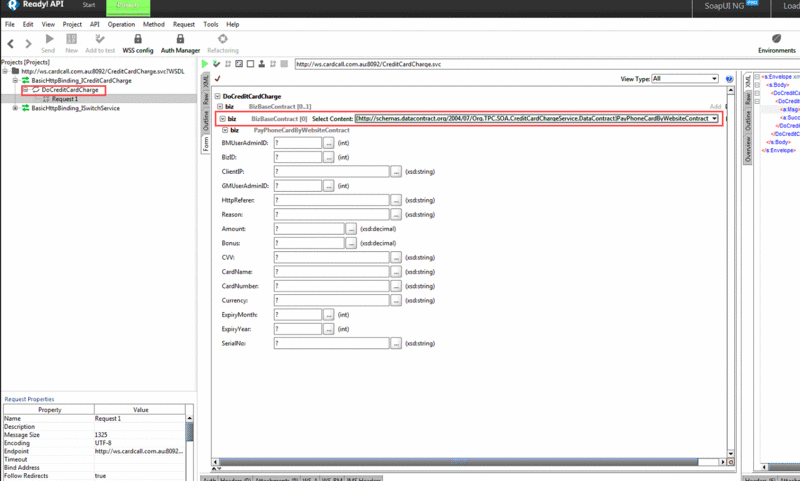Open the Operation menu
800x481 pixels.
click(121, 23)
